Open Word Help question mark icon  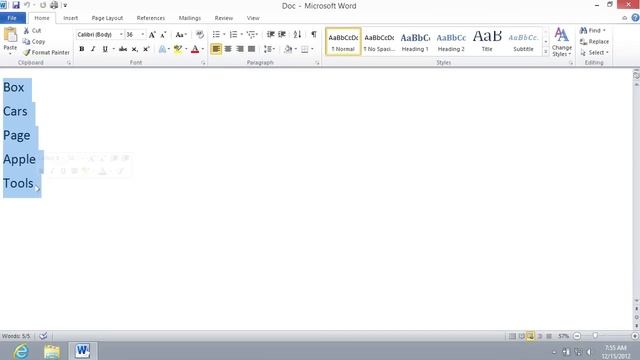(x=635, y=18)
